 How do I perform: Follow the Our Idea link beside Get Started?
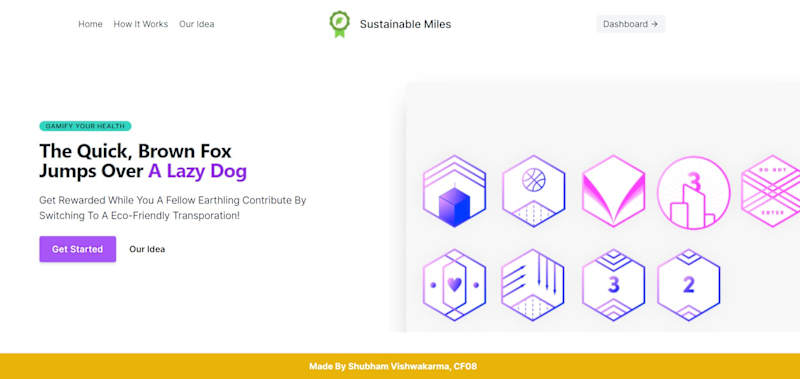pyautogui.click(x=147, y=249)
